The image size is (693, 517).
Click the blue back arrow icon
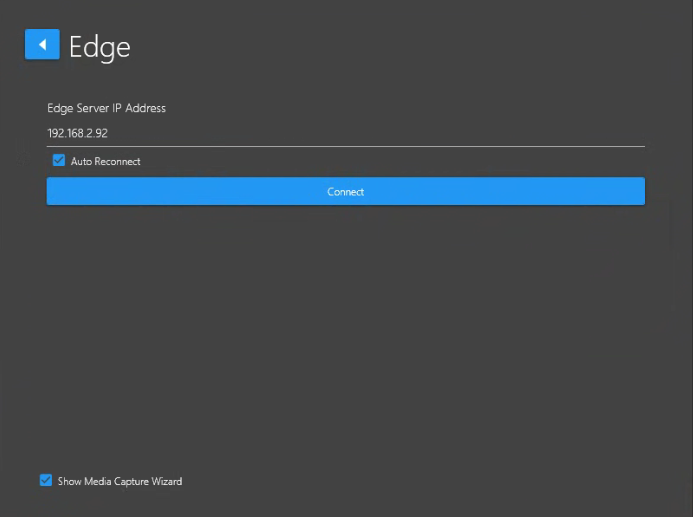click(42, 45)
